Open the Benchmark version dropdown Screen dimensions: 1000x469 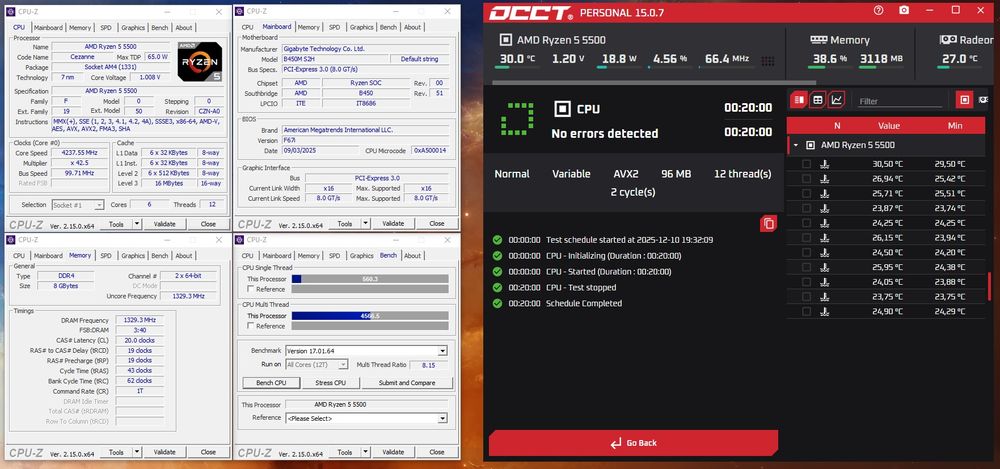tap(442, 351)
